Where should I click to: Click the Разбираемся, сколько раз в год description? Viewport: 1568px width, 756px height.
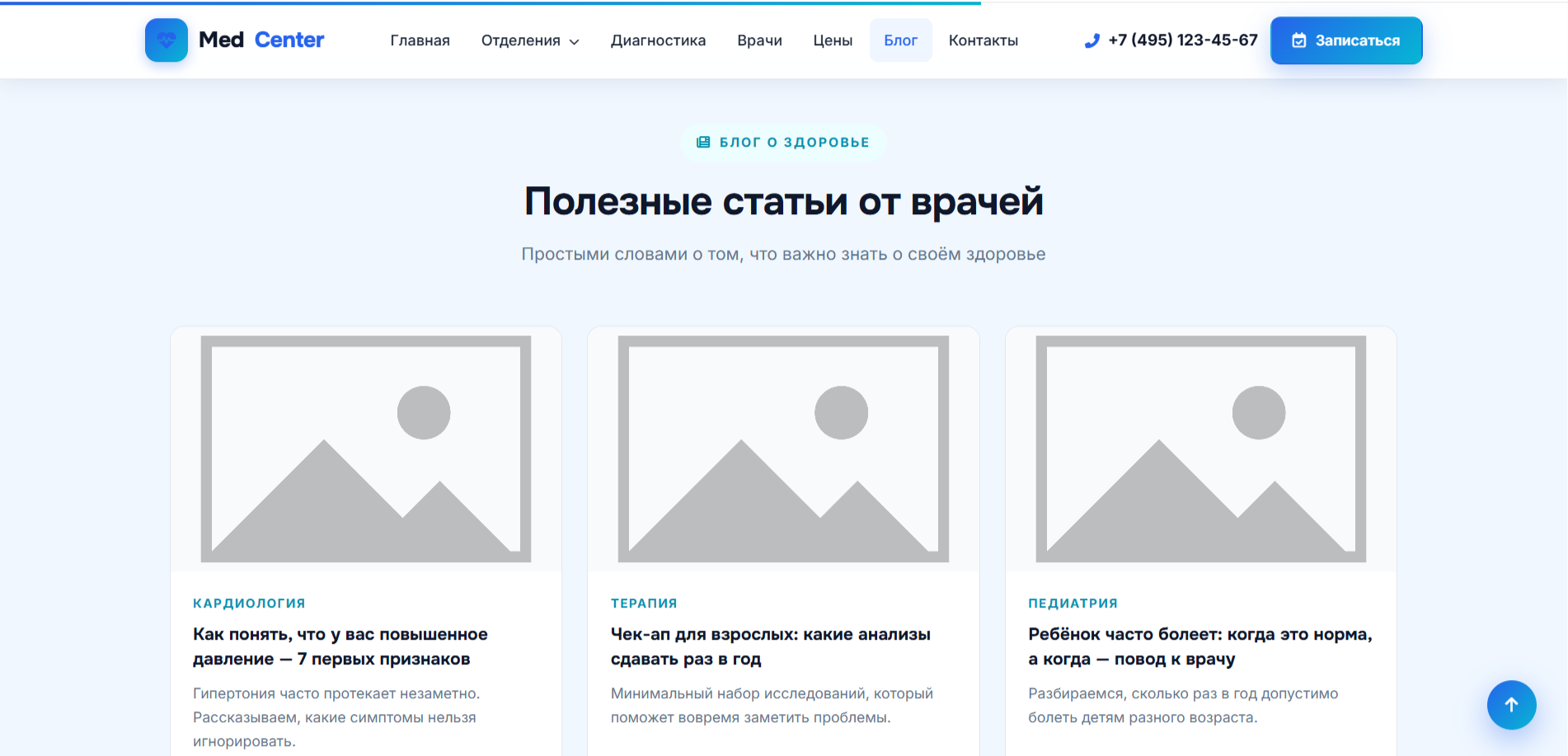click(1183, 706)
